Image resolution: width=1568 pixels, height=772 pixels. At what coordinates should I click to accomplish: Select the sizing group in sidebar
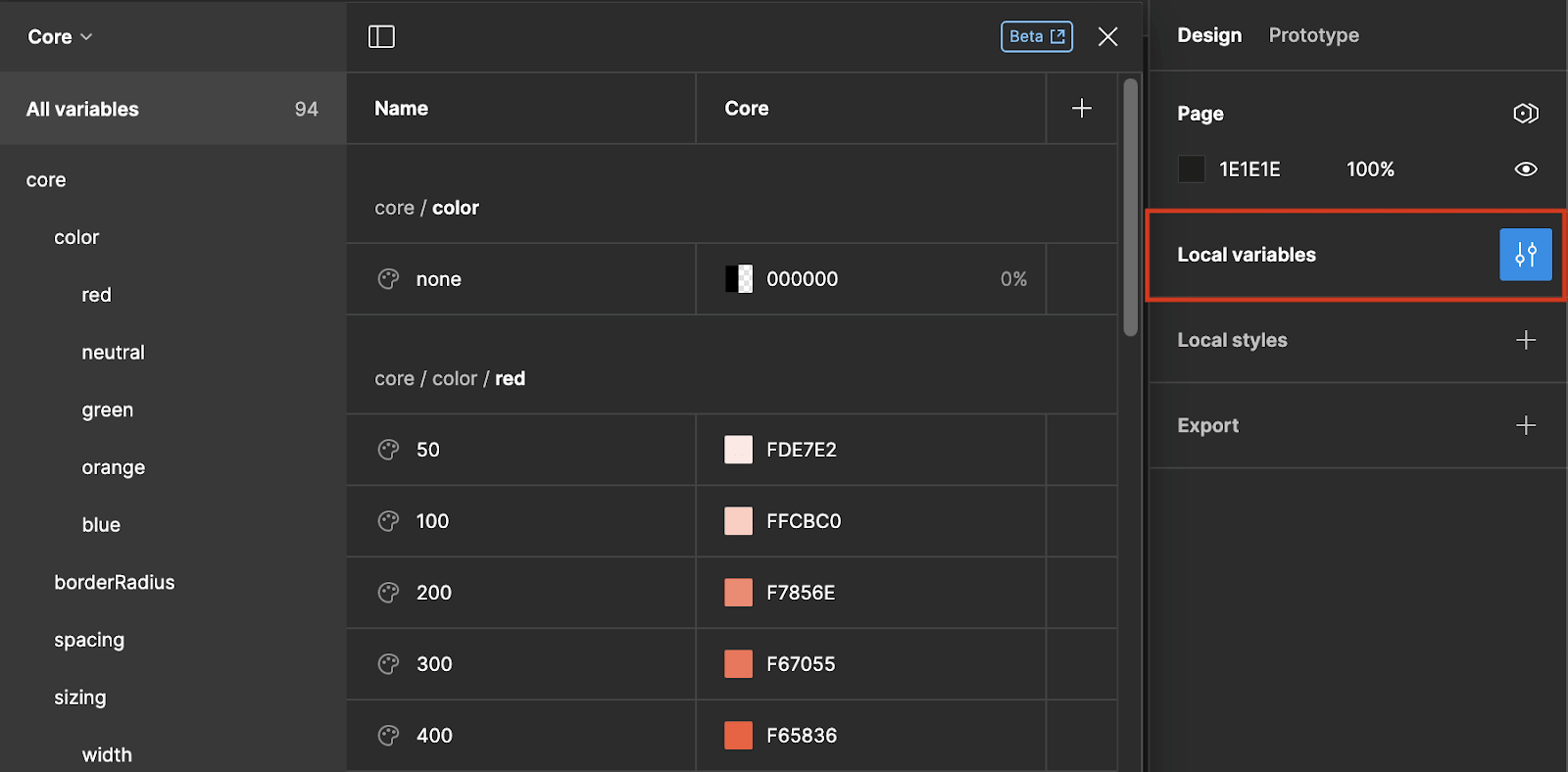pyautogui.click(x=79, y=698)
